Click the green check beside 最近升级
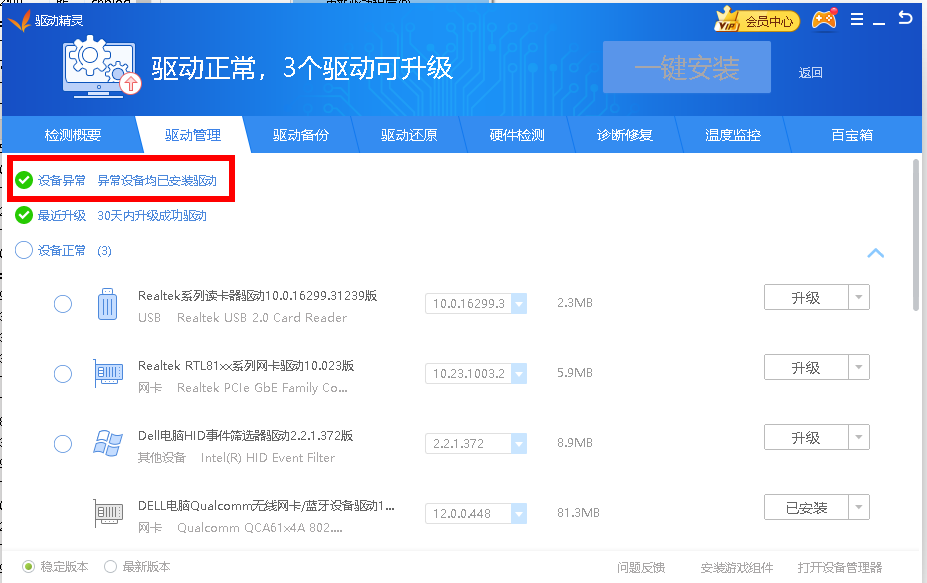This screenshot has width=927, height=583. (x=24, y=215)
